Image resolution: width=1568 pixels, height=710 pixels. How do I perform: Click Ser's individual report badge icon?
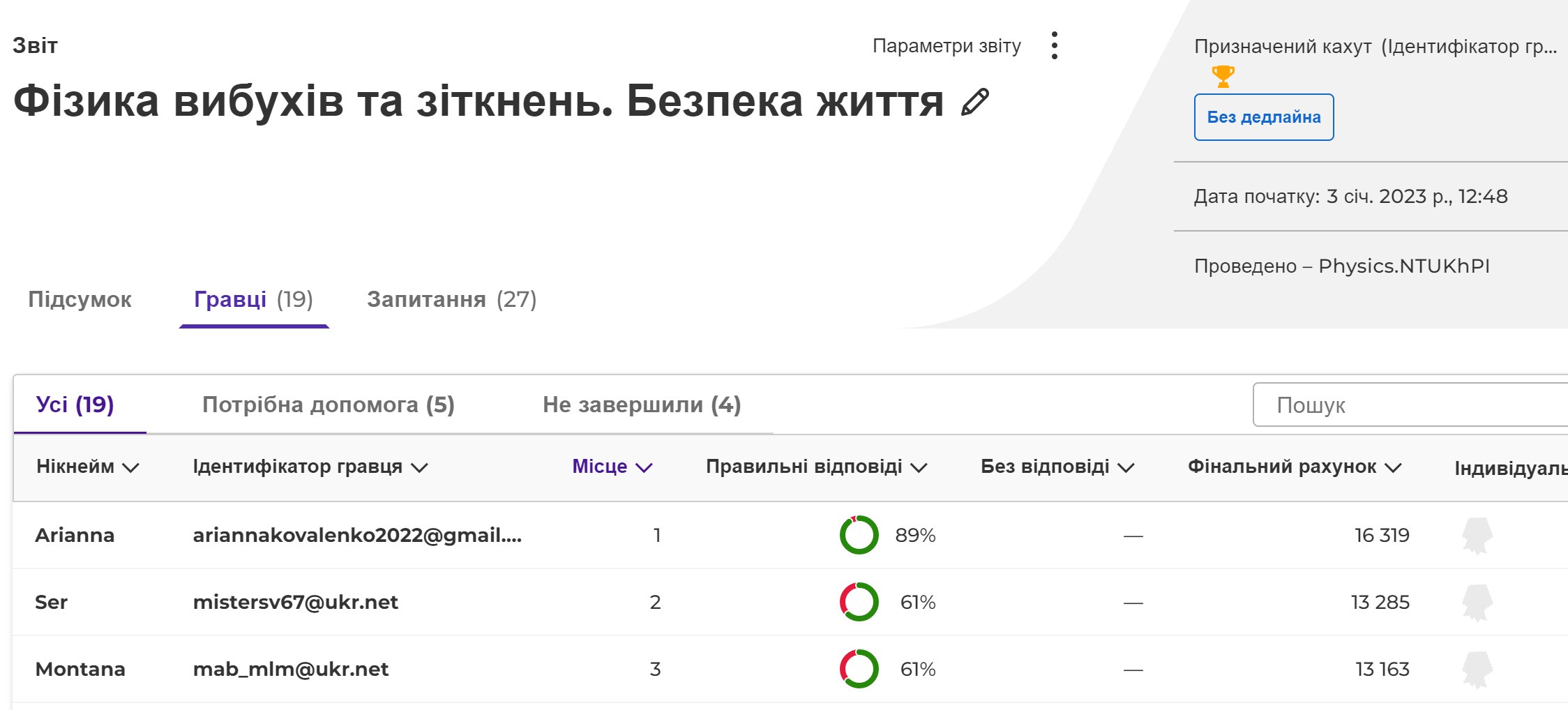point(1477,603)
